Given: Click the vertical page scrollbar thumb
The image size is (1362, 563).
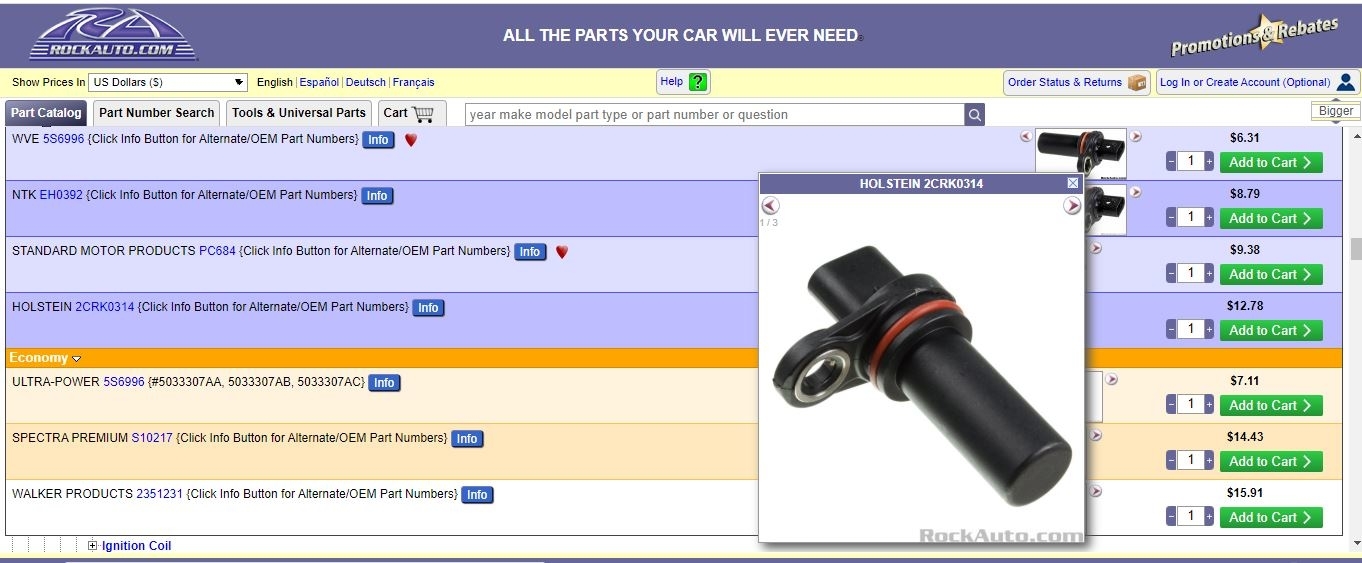Looking at the screenshot, I should 1355,248.
